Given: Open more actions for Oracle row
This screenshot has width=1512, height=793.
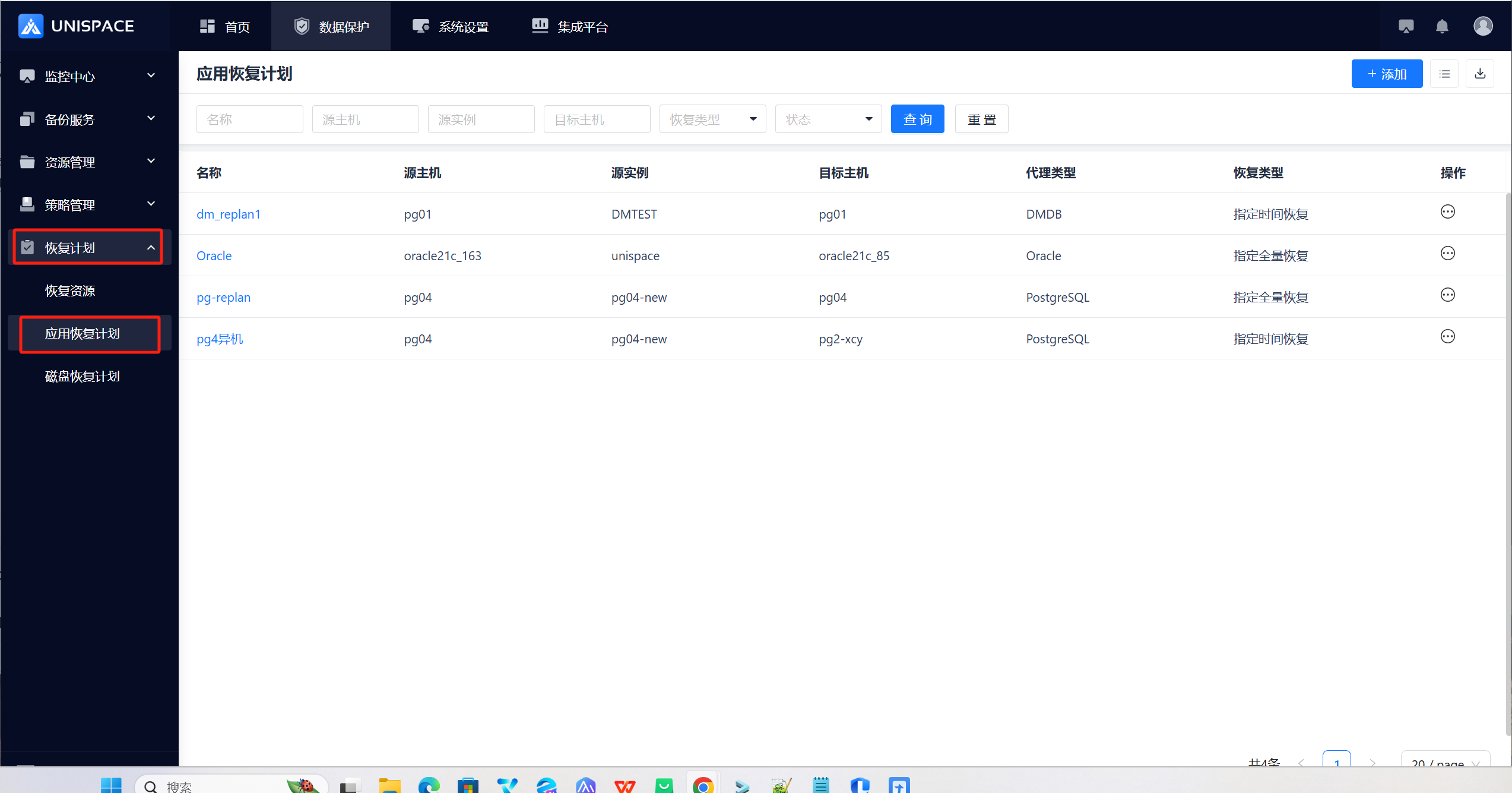Looking at the screenshot, I should (1447, 254).
